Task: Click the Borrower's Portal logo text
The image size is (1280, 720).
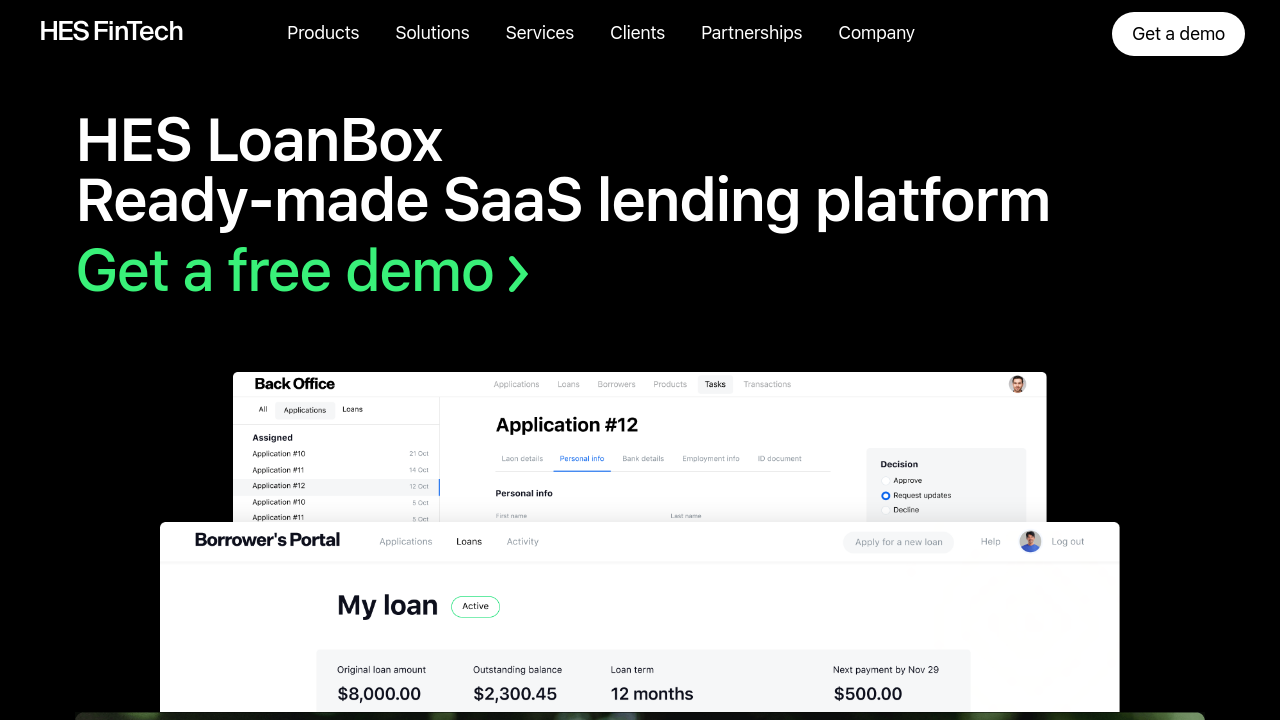Action: 267,540
